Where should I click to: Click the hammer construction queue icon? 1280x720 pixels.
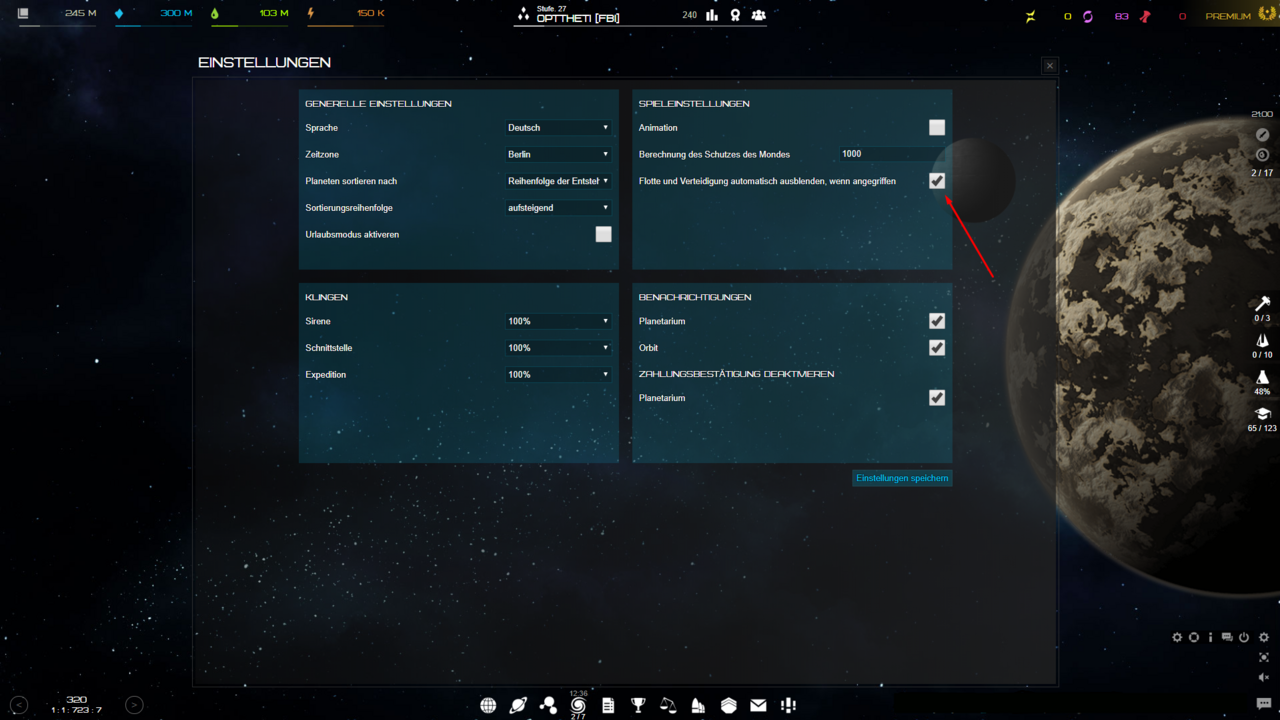point(1262,304)
